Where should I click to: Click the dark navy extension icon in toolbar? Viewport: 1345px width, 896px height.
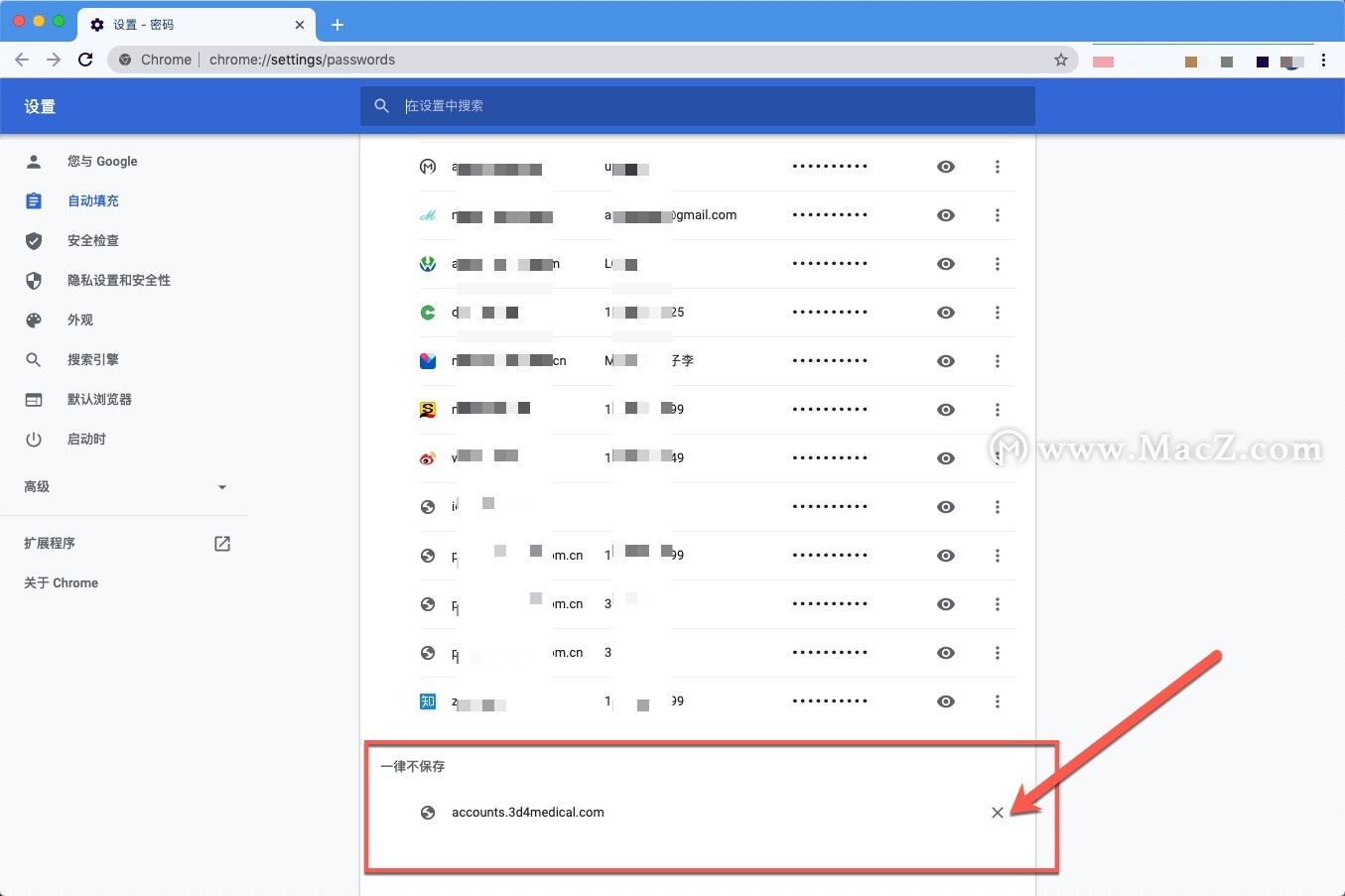pos(1263,62)
